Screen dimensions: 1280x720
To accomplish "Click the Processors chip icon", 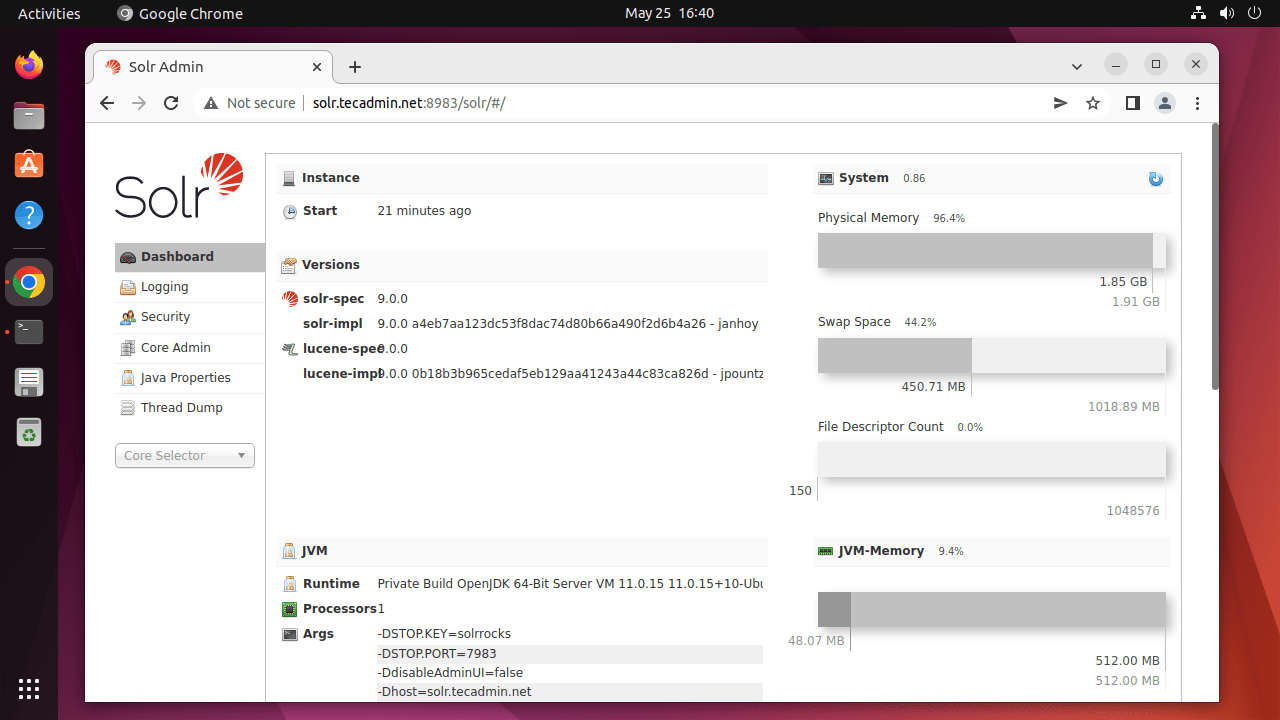I will click(290, 609).
